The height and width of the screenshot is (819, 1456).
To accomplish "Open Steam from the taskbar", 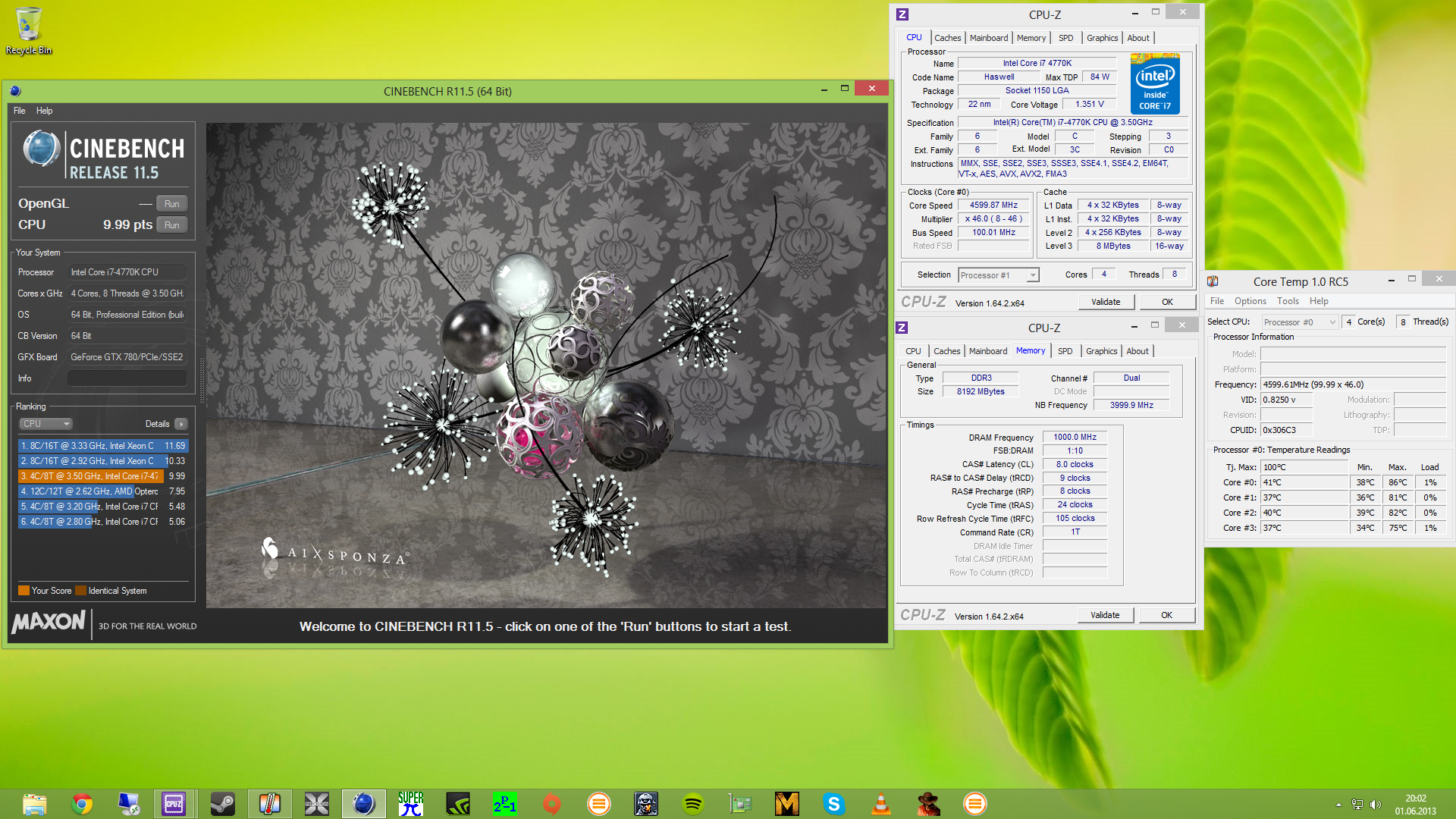I will [222, 804].
